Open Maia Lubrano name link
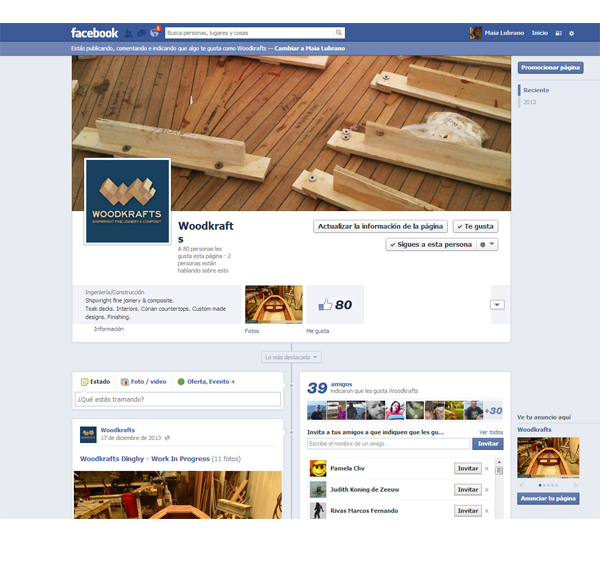Screen dimensions: 600x565 (504, 33)
